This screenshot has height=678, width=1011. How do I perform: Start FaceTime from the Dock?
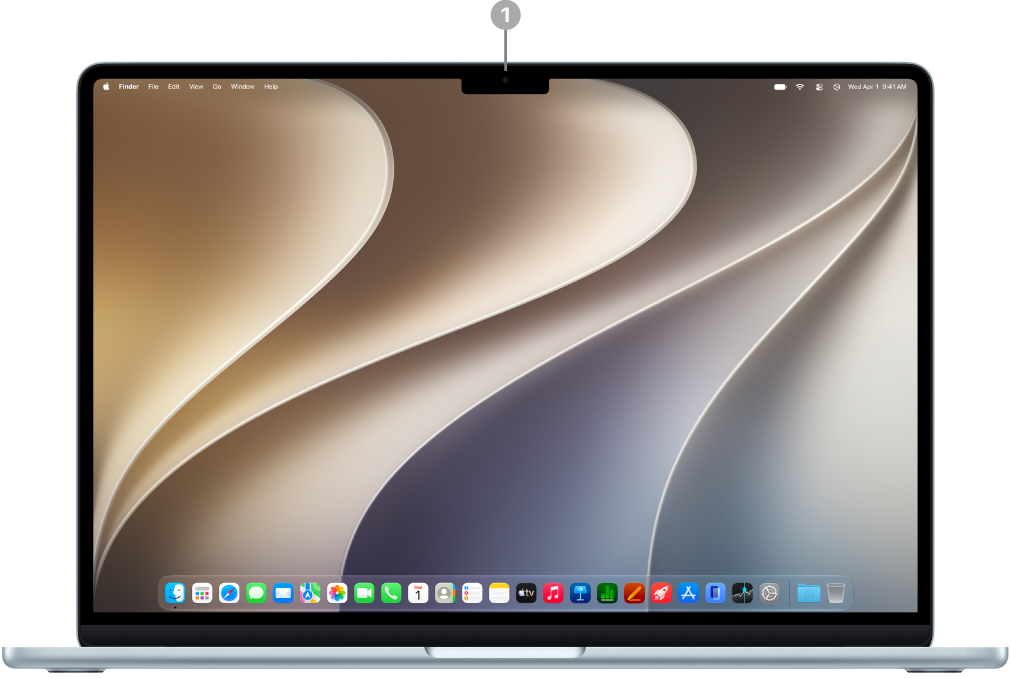pyautogui.click(x=364, y=592)
